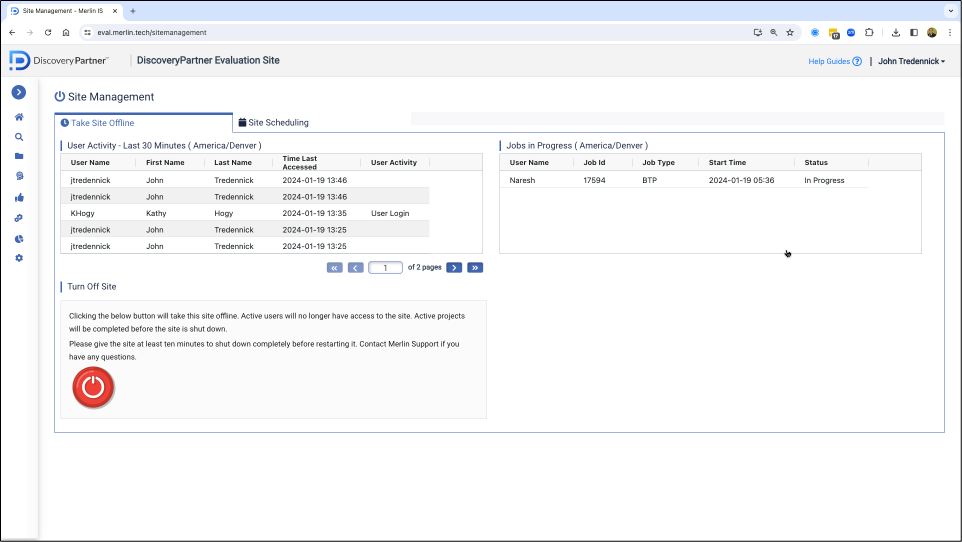
Task: Click the link chain icon in the sidebar
Action: point(19,218)
